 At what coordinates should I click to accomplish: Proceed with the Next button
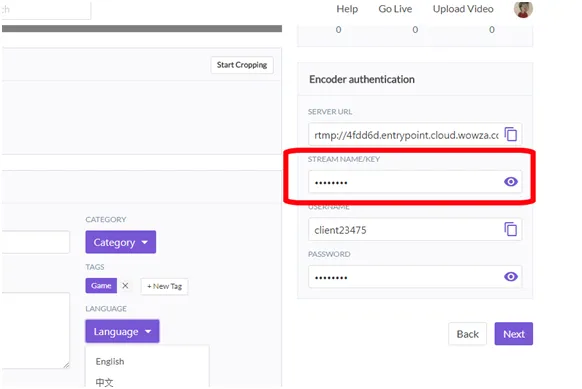point(514,334)
